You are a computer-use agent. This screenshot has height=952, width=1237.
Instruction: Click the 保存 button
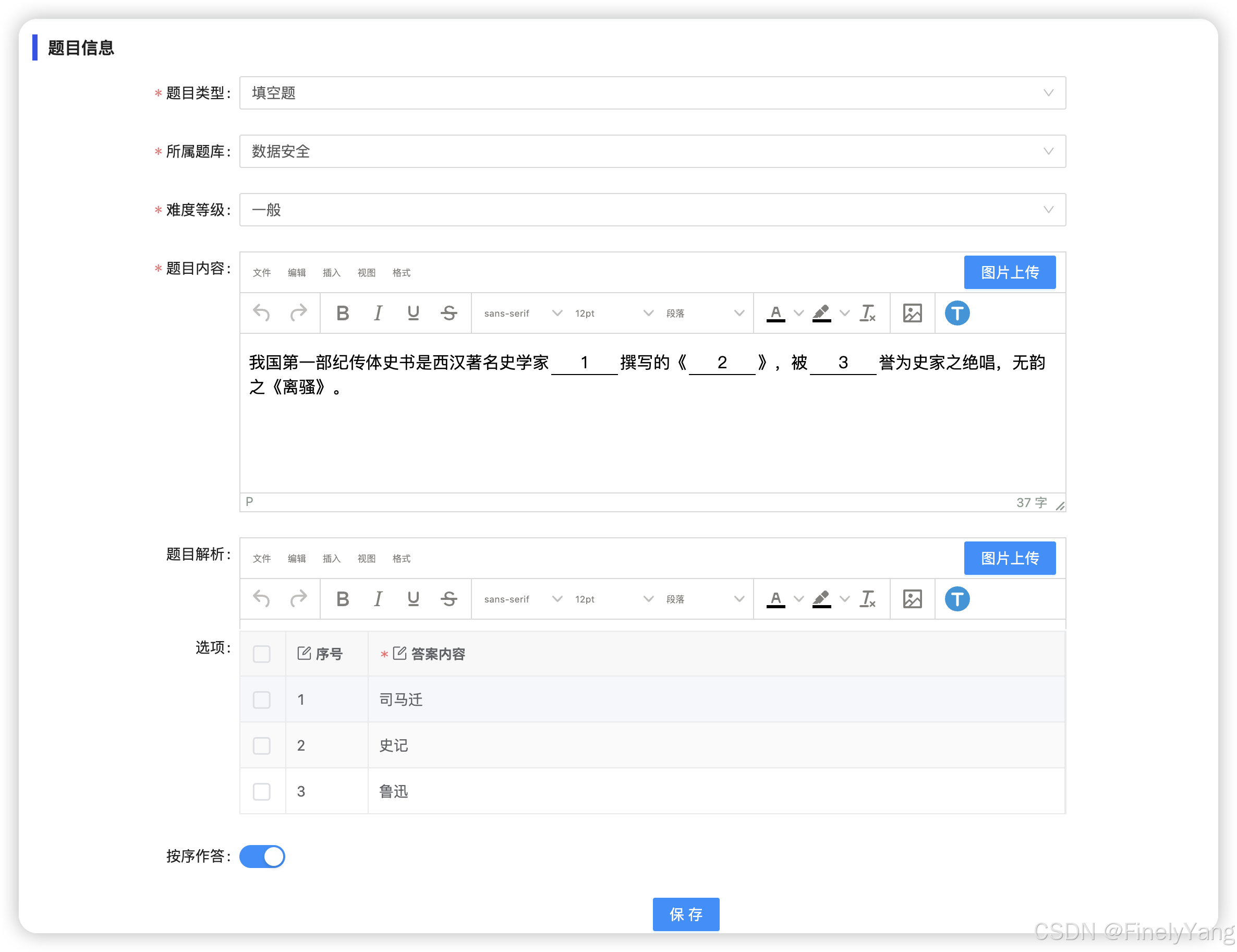coord(685,913)
